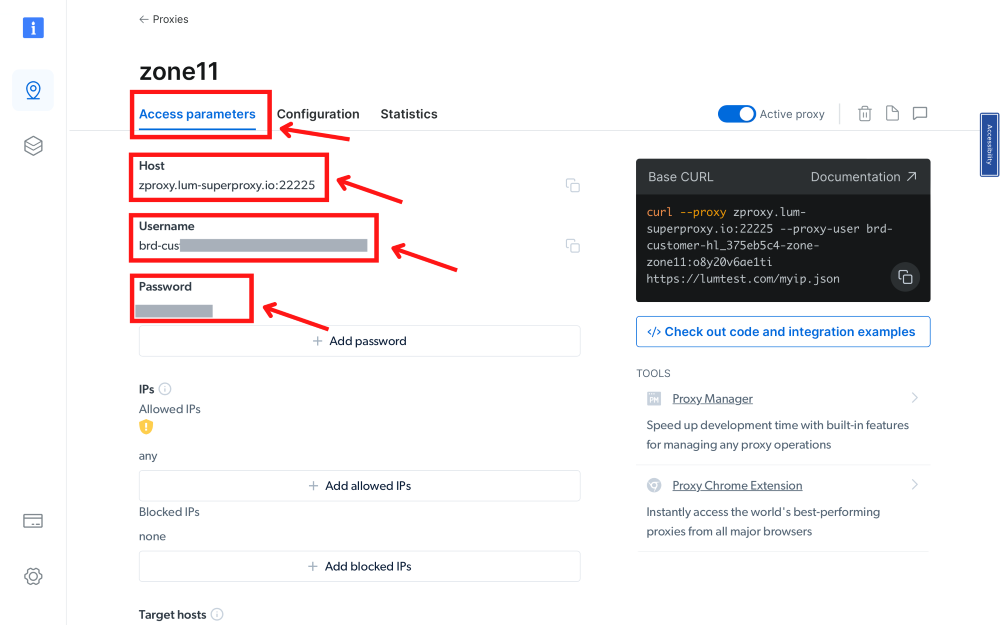Open Settings via the gear icon
1000x625 pixels.
pyautogui.click(x=33, y=576)
